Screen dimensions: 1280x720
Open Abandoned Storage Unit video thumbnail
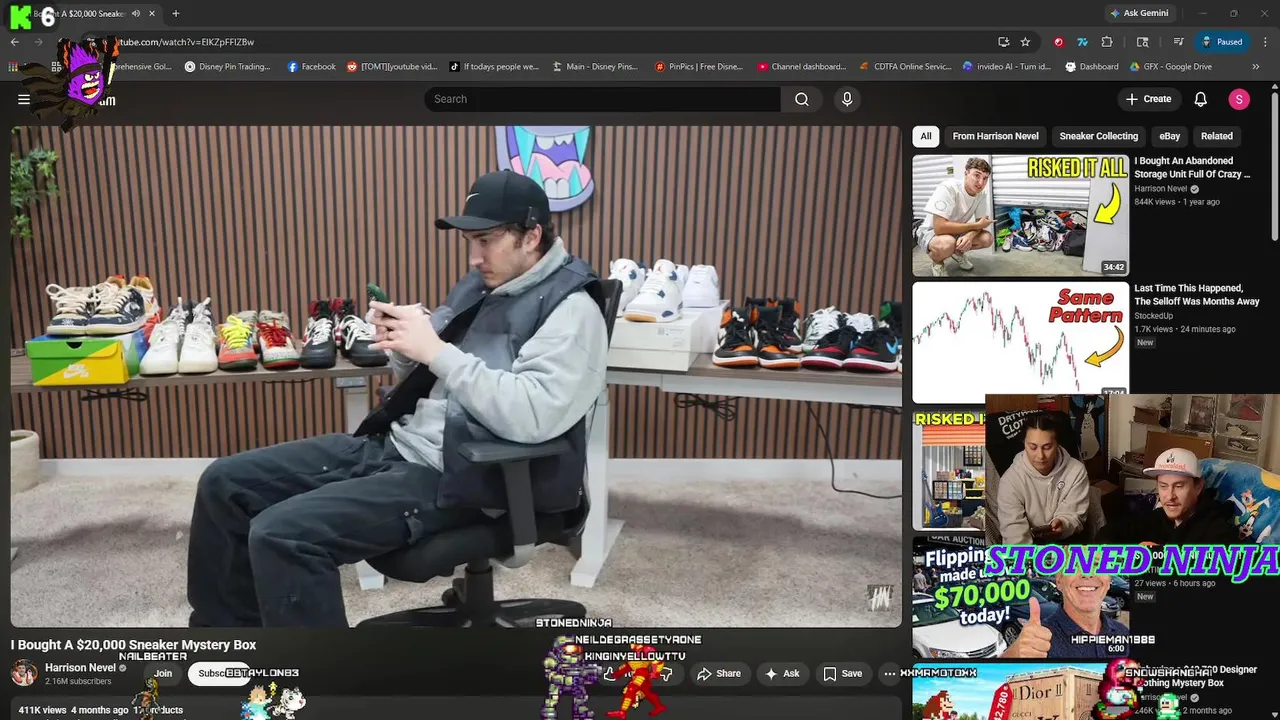pos(1020,215)
